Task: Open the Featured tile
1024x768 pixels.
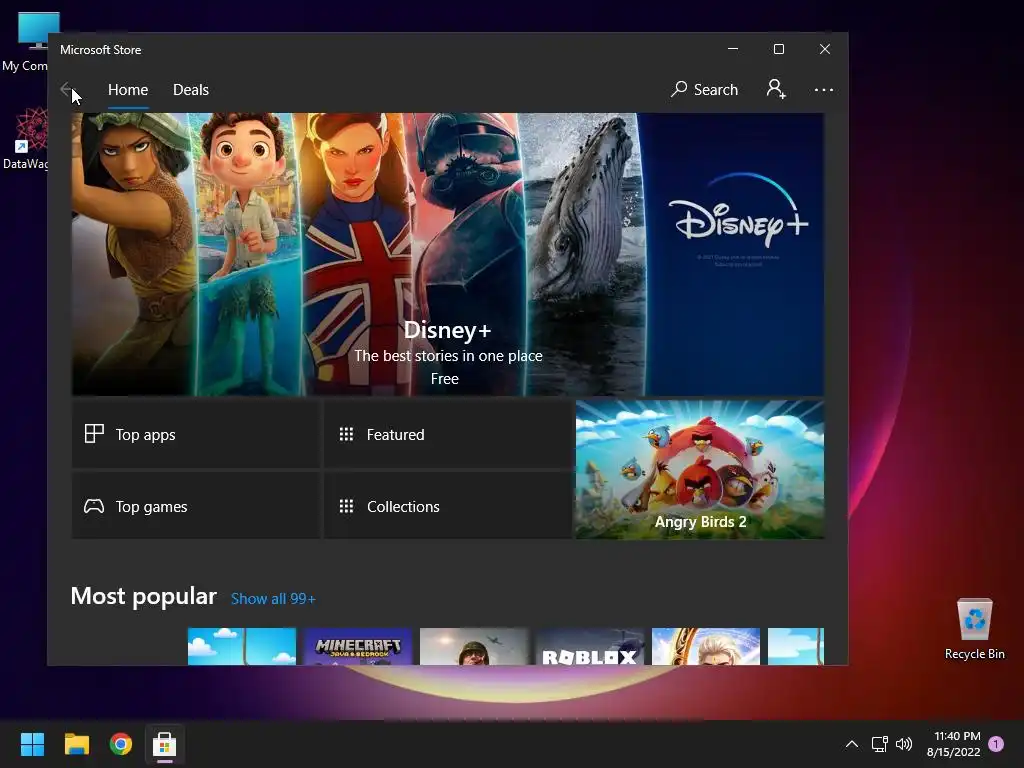Action: coord(448,434)
